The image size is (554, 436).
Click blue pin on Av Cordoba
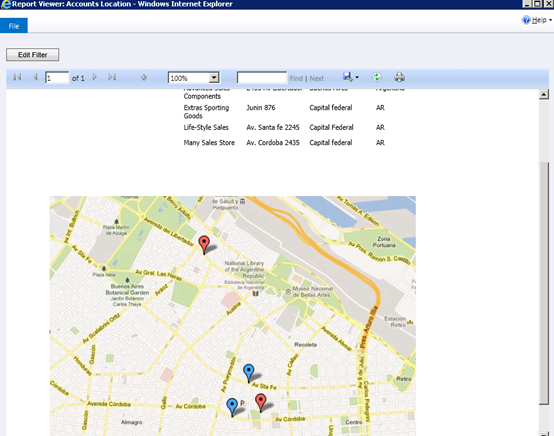point(232,407)
